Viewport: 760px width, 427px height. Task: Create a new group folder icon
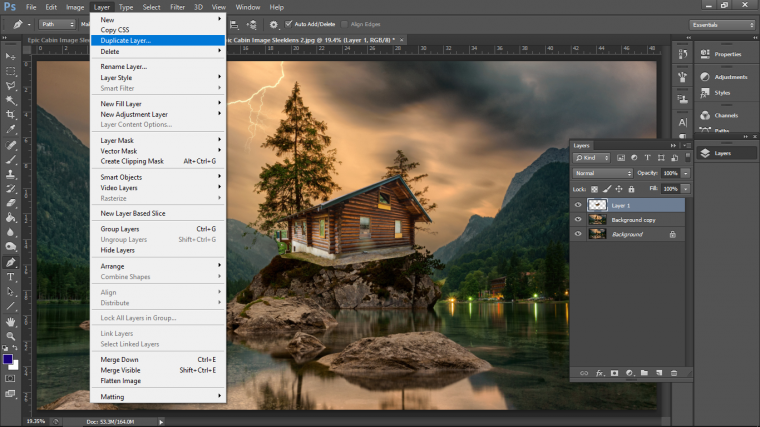point(644,373)
